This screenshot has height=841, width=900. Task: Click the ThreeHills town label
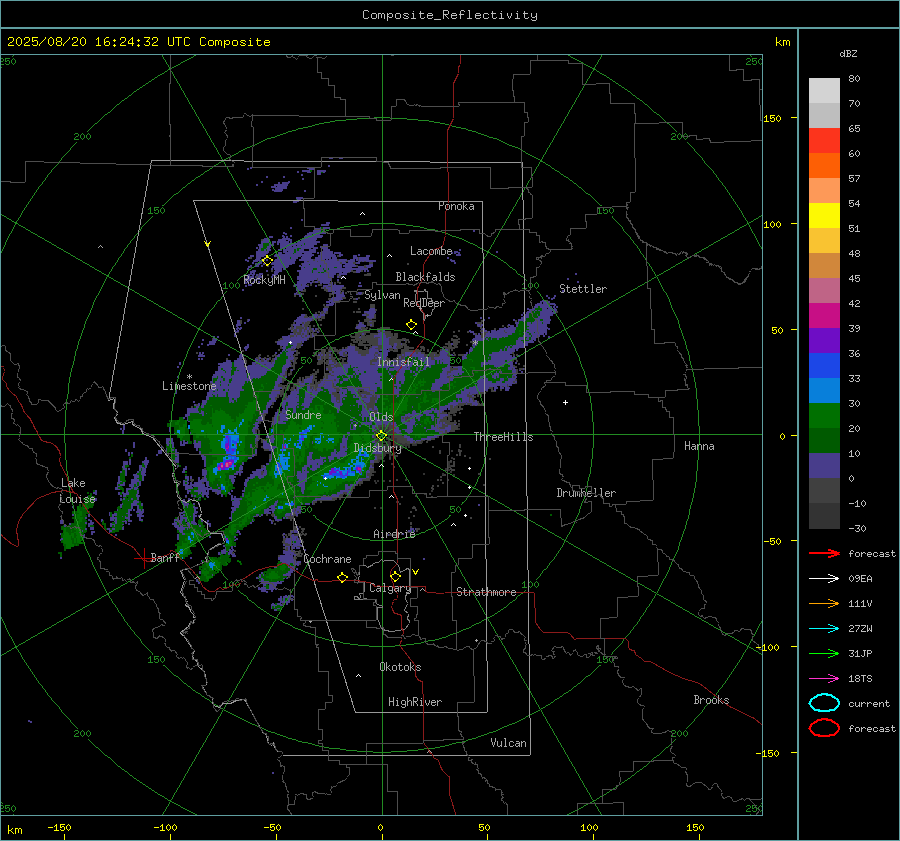(503, 437)
